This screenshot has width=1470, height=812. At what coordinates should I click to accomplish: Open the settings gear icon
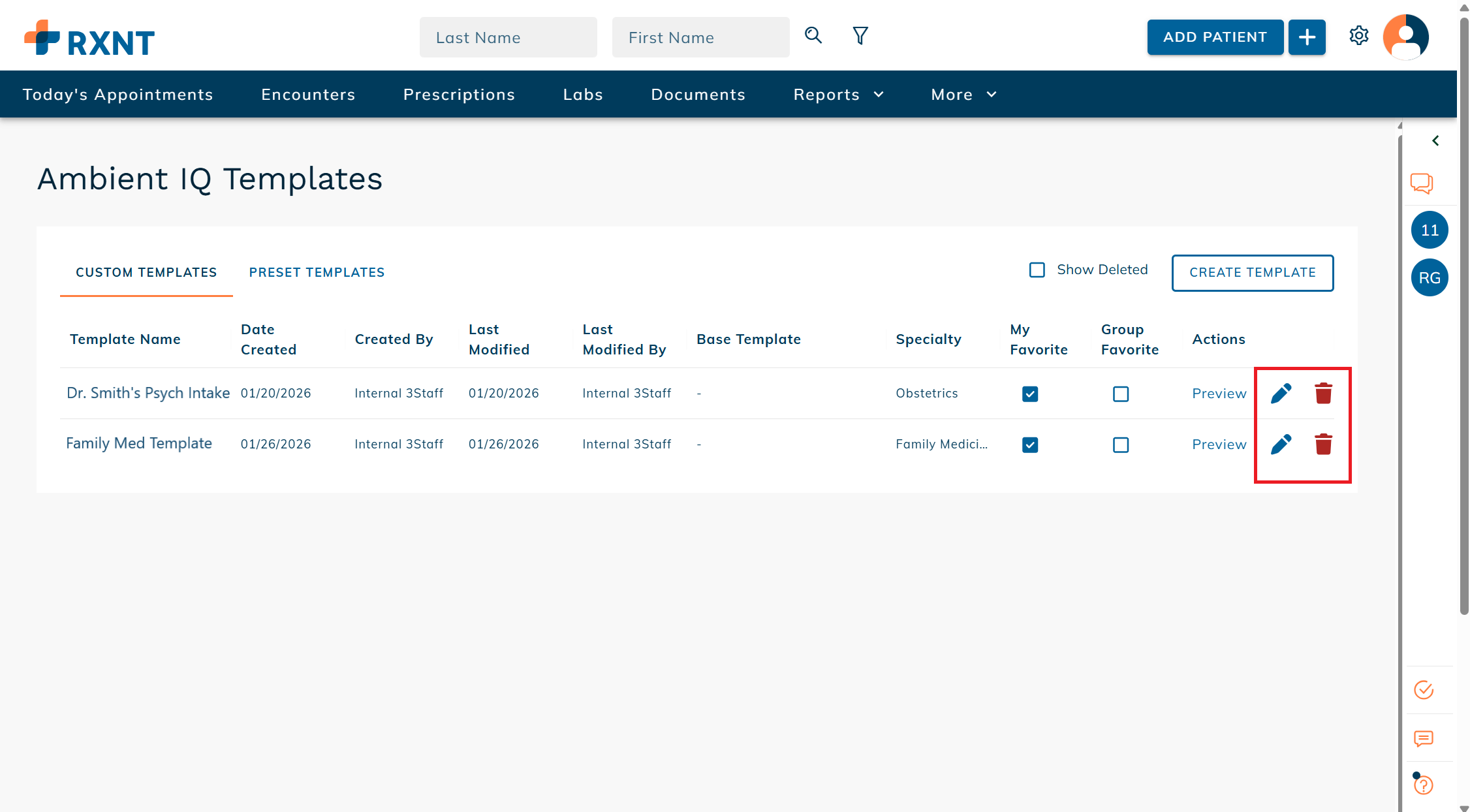click(1358, 35)
